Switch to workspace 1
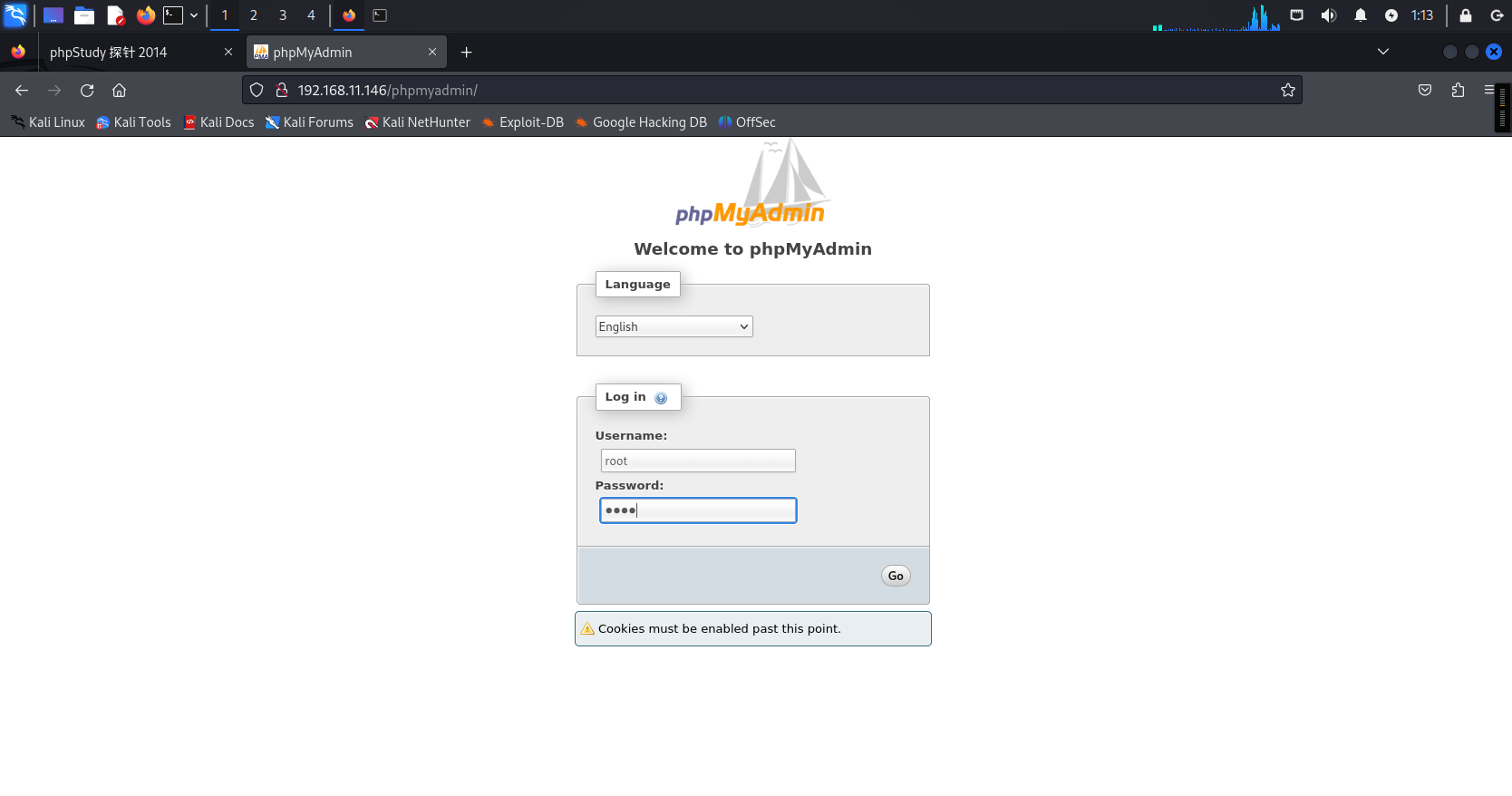This screenshot has width=1512, height=796. [225, 15]
